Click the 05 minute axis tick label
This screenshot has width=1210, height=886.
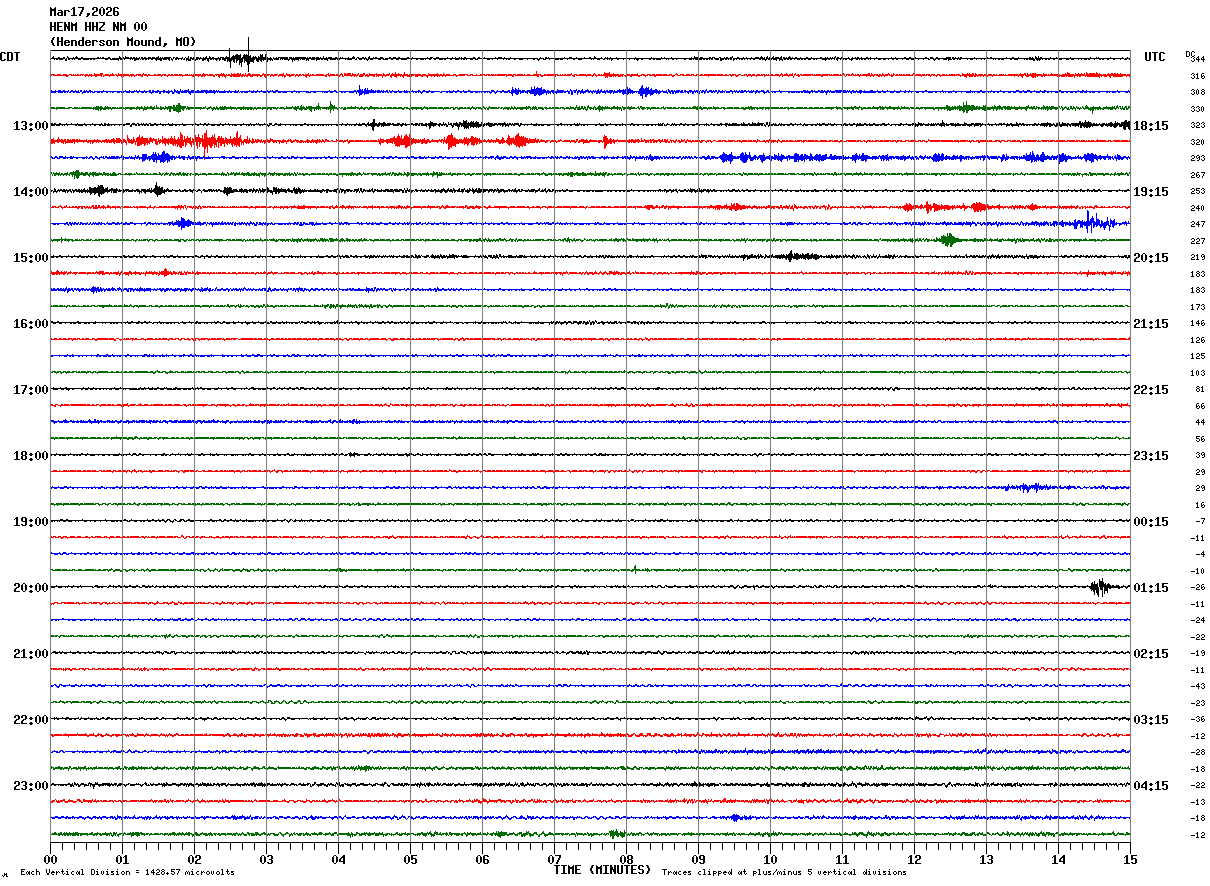(x=410, y=858)
